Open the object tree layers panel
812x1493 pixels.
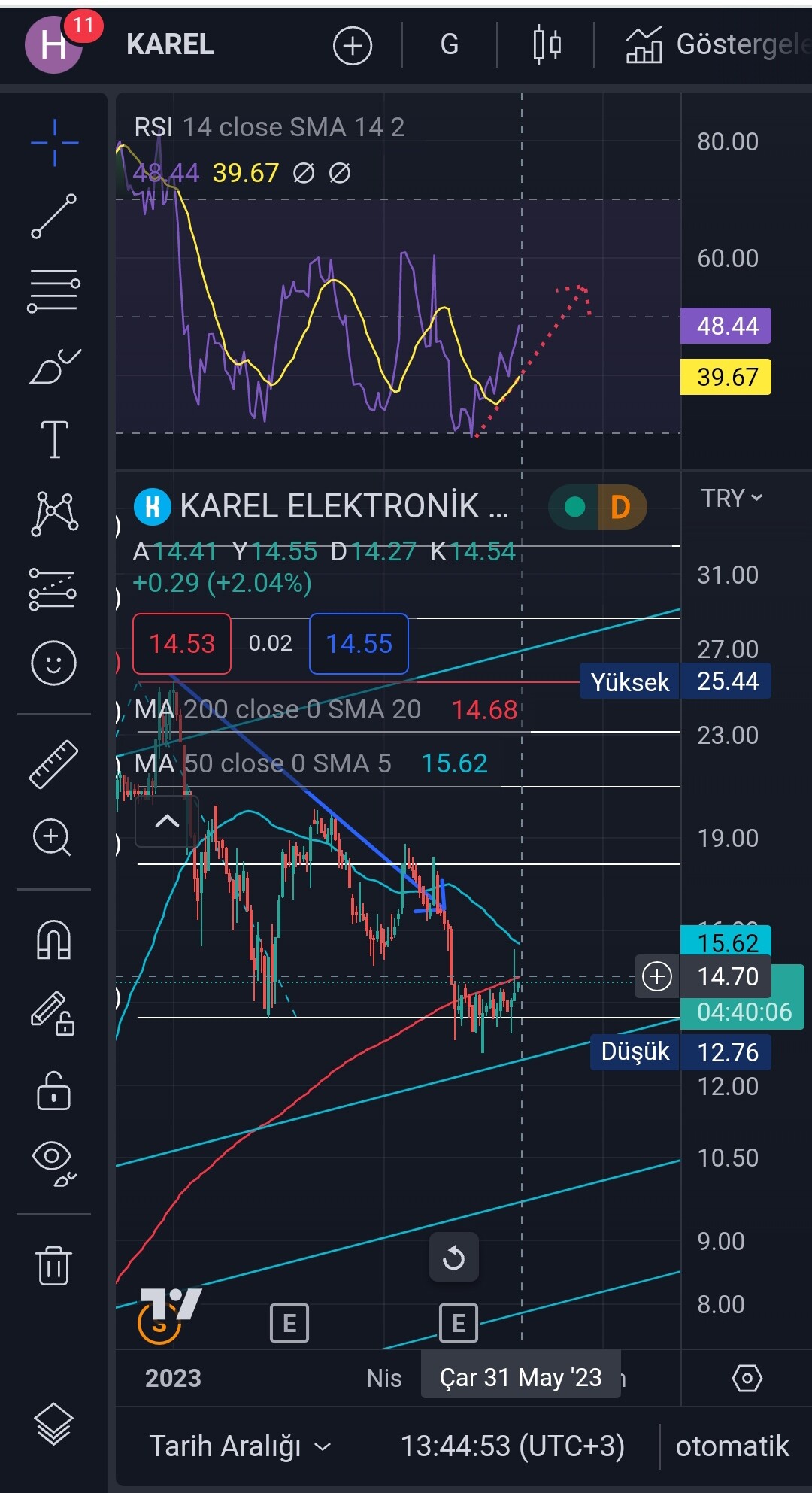tap(54, 1425)
